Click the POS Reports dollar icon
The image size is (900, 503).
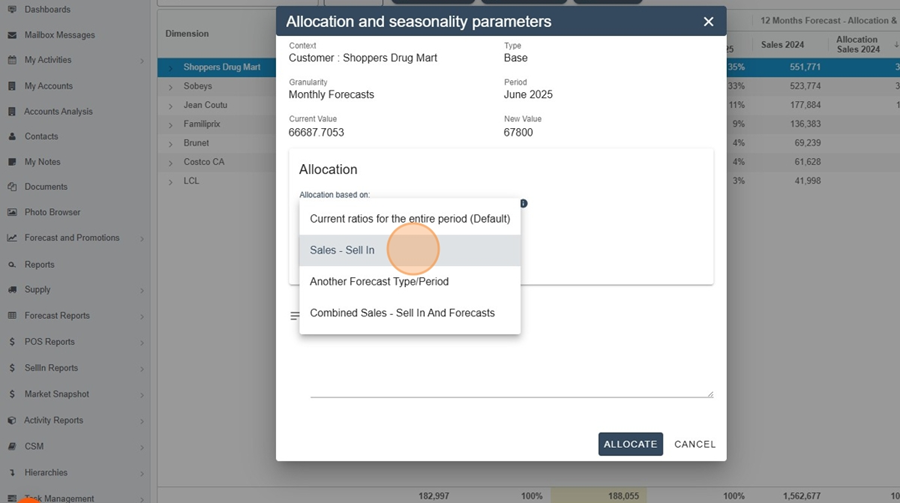[12, 342]
